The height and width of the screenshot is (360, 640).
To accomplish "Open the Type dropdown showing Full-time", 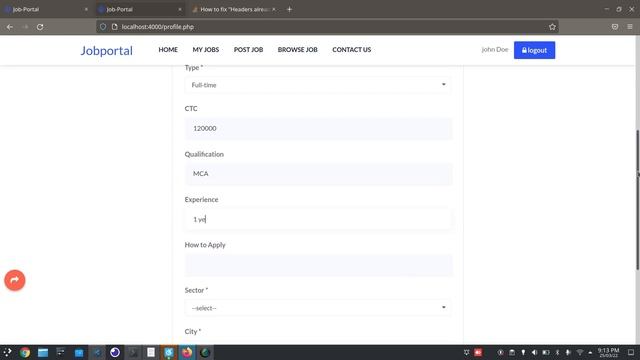I will [x=318, y=85].
